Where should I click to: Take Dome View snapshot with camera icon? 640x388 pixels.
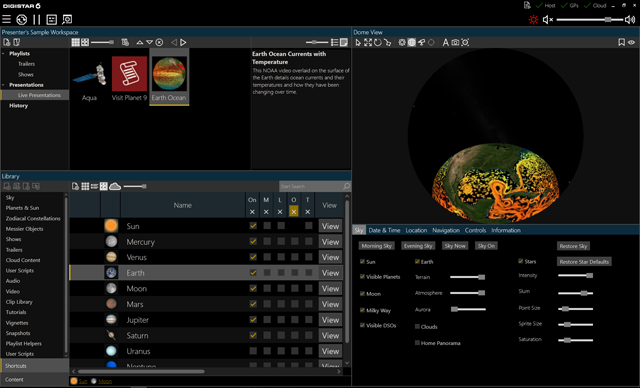(x=455, y=42)
